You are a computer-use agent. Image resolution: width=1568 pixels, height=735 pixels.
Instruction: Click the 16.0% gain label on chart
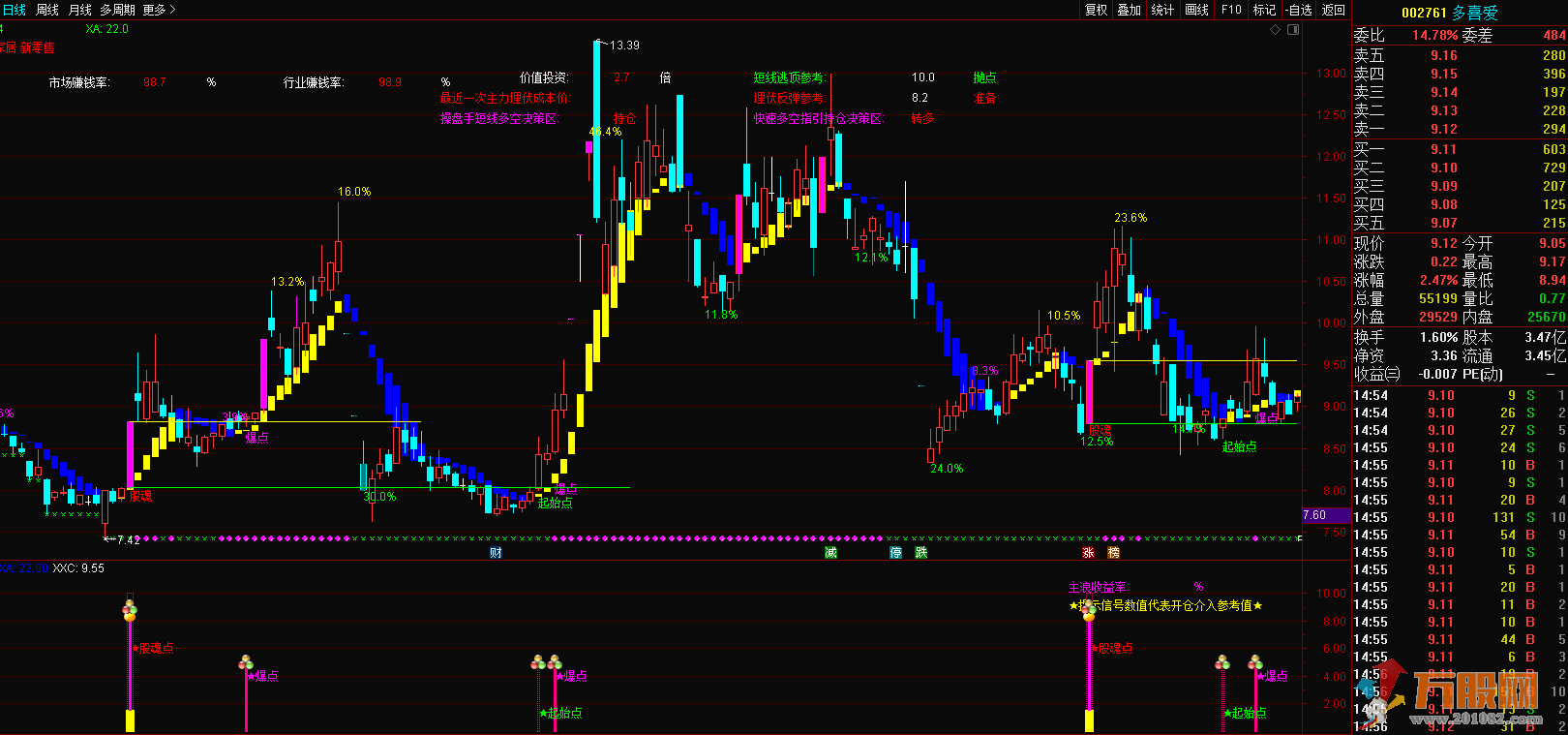click(354, 192)
